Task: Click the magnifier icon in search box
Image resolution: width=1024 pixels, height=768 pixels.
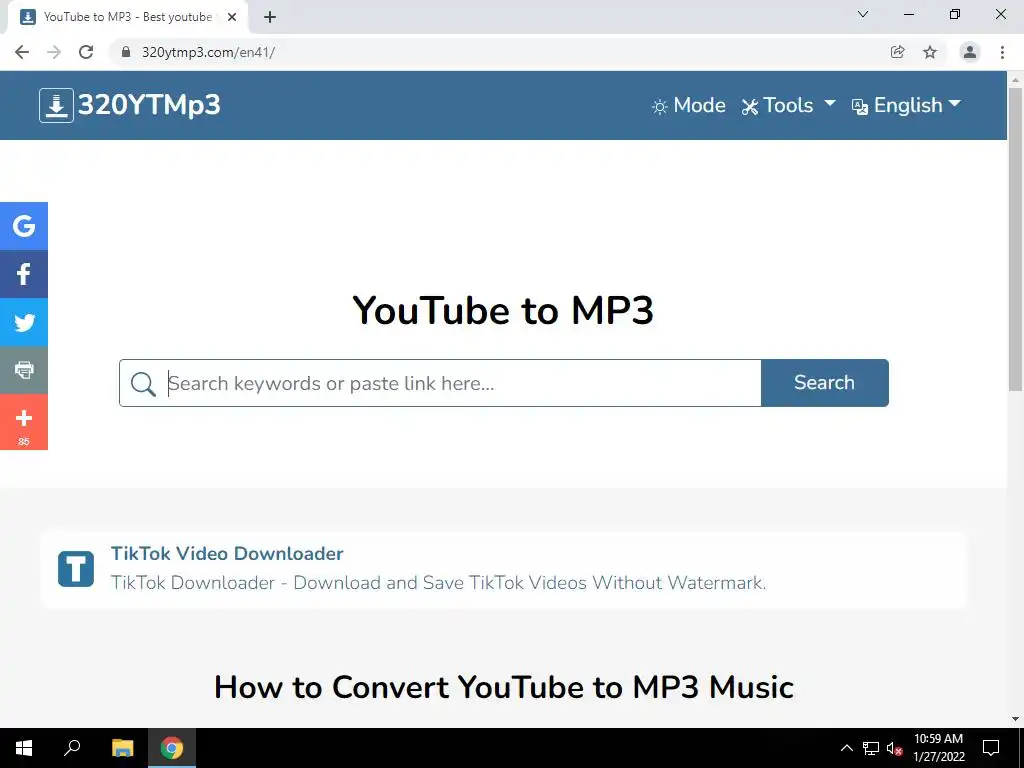Action: [x=143, y=383]
